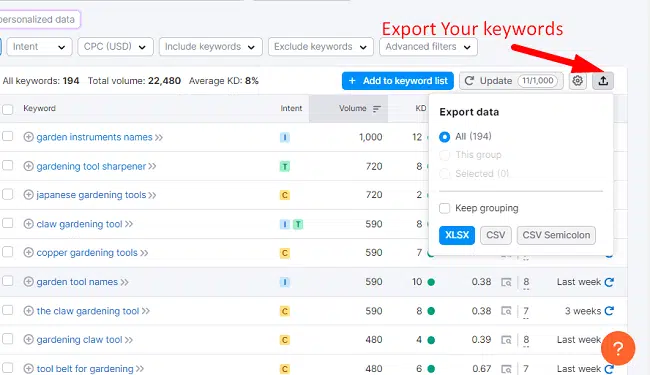Expand plus icon for claw gardening tool

click(x=28, y=224)
